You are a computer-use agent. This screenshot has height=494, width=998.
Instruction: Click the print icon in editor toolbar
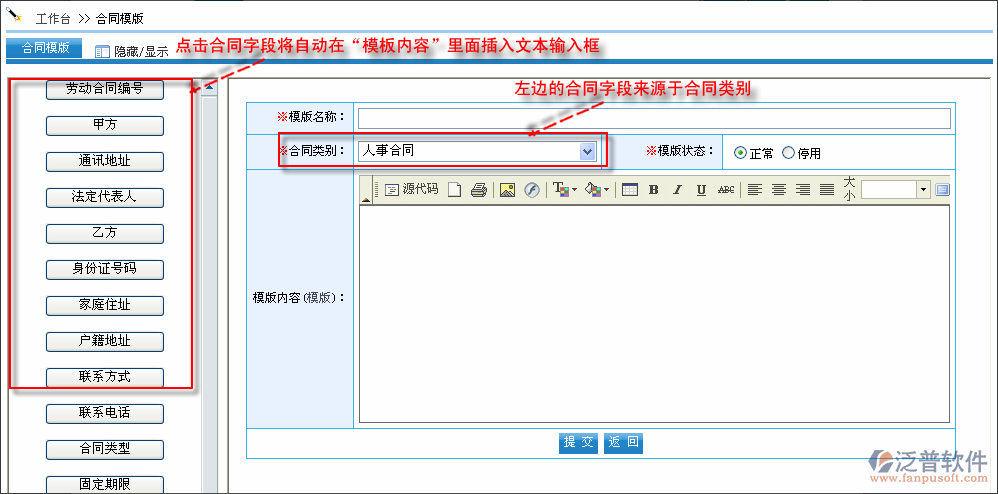pyautogui.click(x=479, y=190)
